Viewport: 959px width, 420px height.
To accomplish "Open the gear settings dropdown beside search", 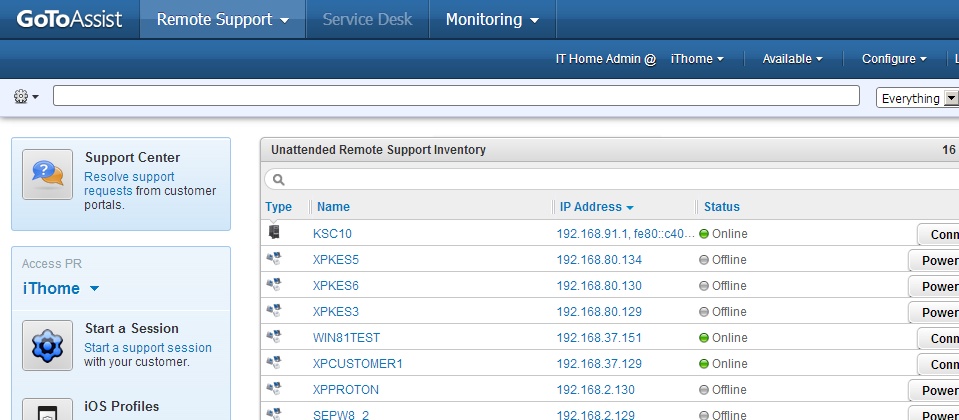I will (26, 96).
